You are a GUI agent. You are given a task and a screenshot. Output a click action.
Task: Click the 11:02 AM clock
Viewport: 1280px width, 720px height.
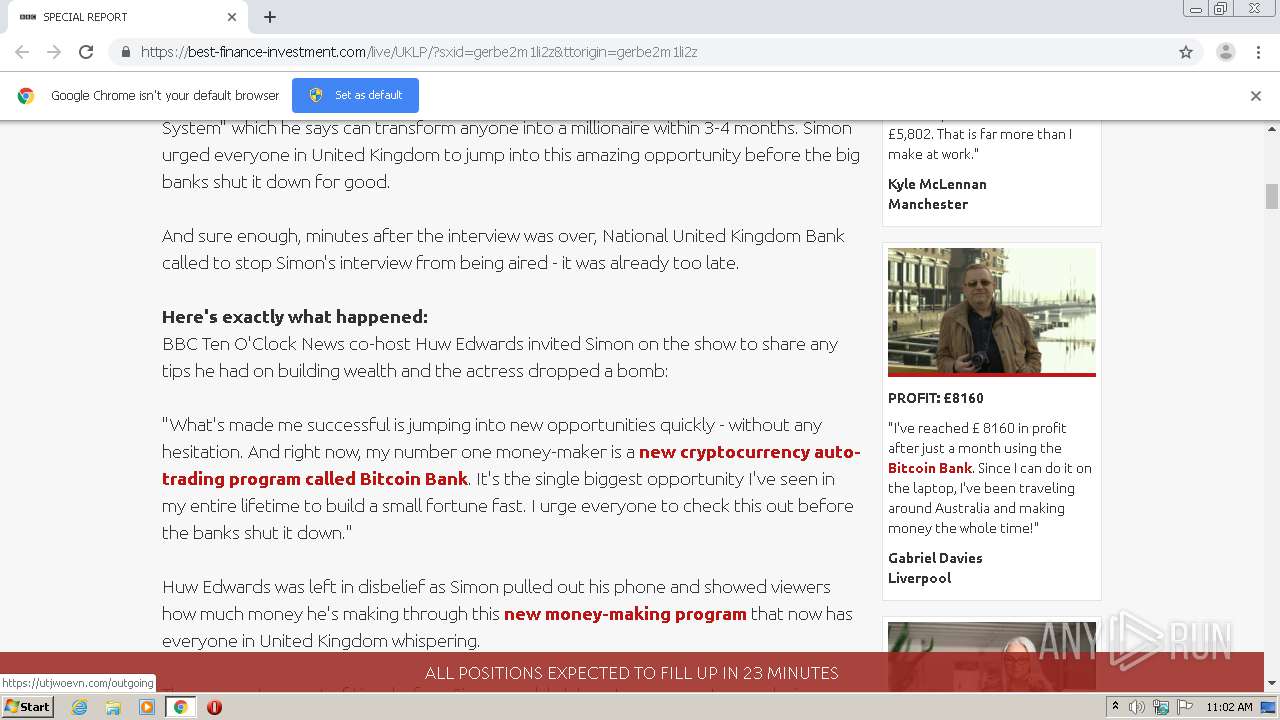coord(1229,707)
